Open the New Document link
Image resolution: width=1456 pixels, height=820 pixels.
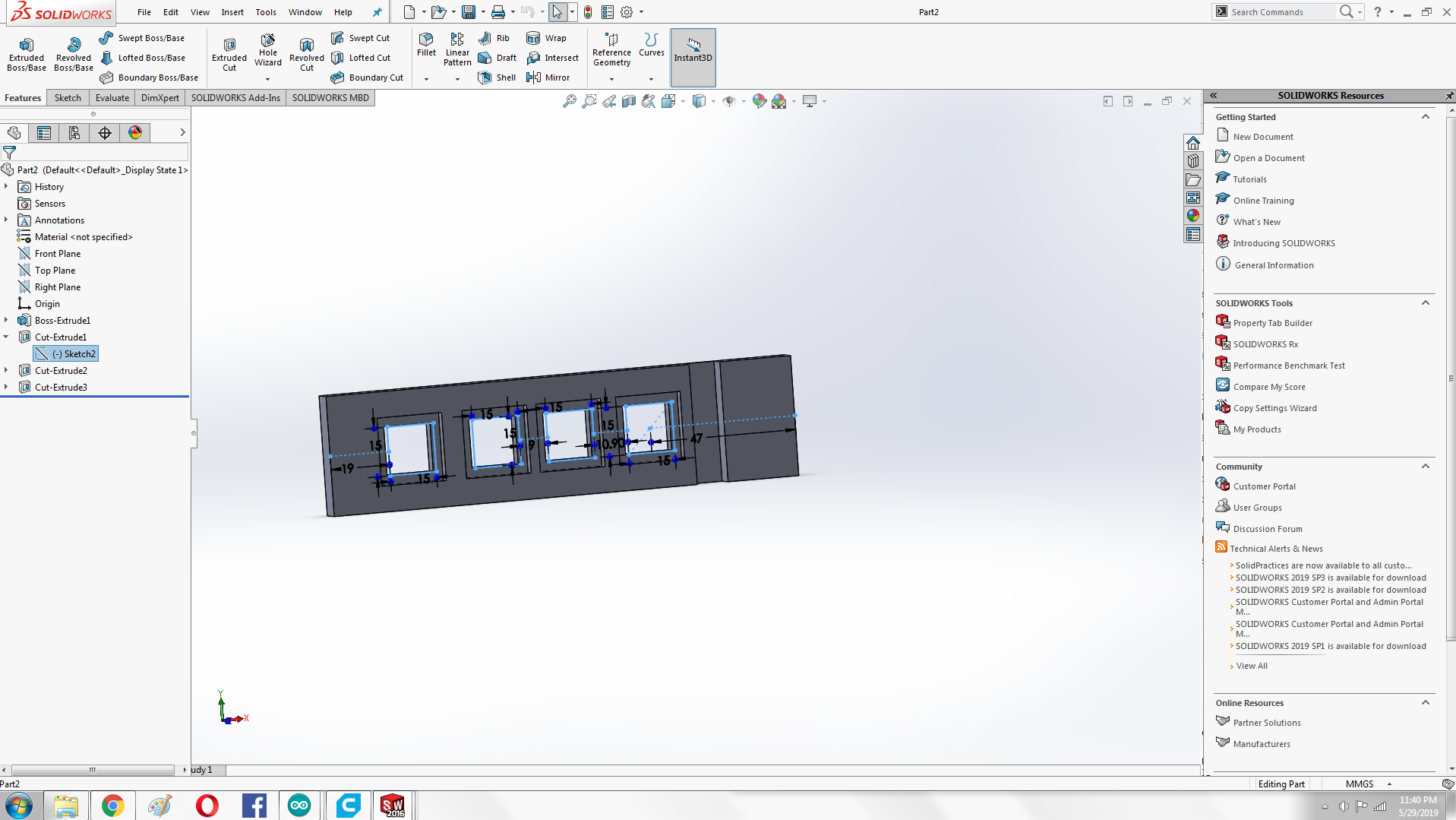point(1262,137)
